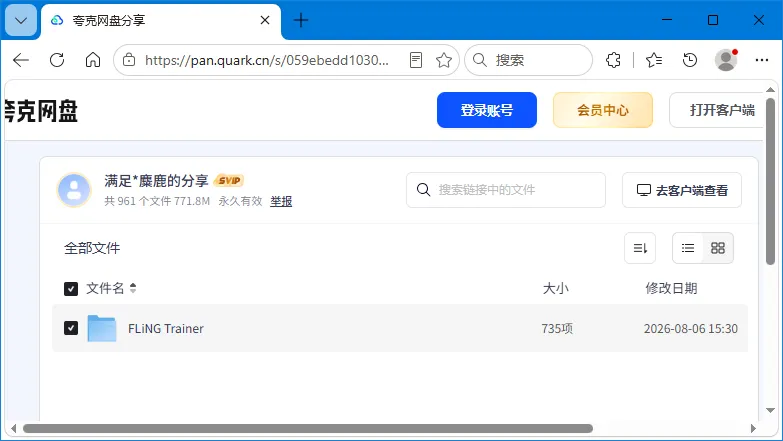Click the 大小 column header
This screenshot has width=783, height=441.
coord(555,288)
